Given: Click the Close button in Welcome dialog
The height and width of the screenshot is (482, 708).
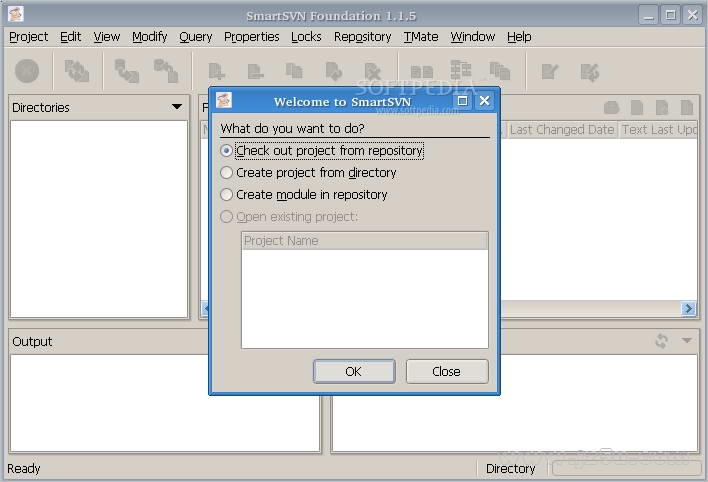Looking at the screenshot, I should pos(447,371).
